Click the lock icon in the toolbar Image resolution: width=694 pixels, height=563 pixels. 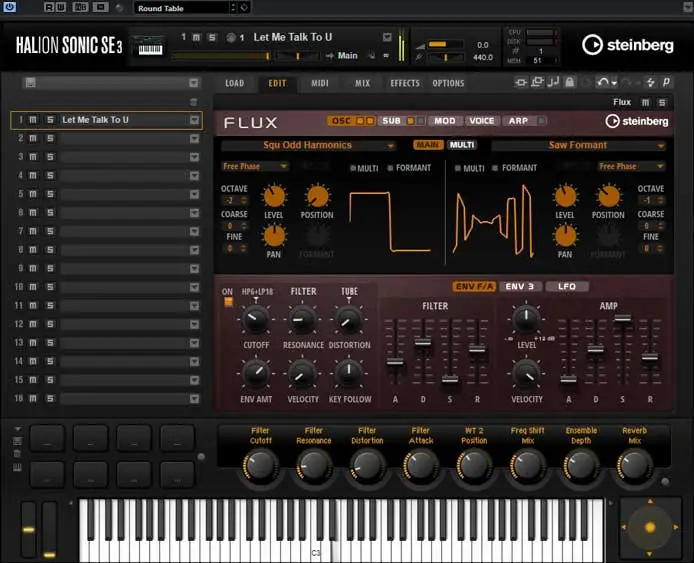(569, 82)
